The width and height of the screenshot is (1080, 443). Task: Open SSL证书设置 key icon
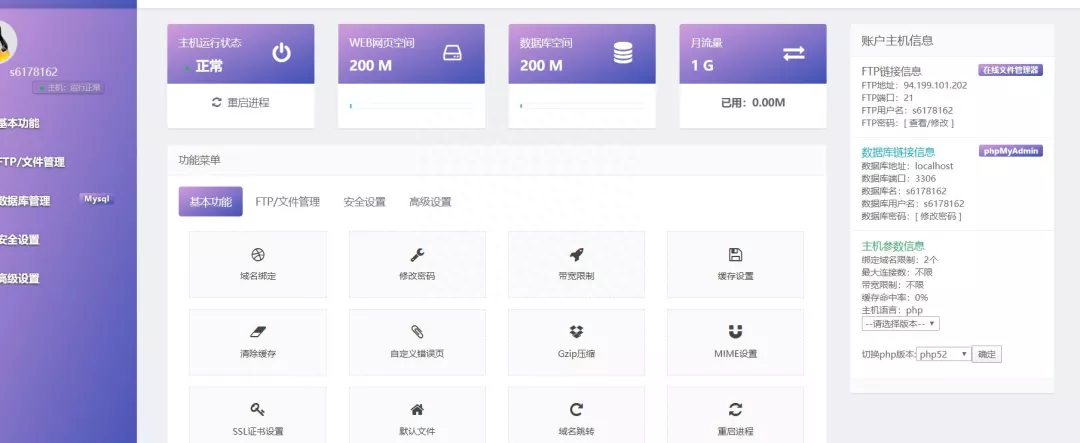click(257, 410)
